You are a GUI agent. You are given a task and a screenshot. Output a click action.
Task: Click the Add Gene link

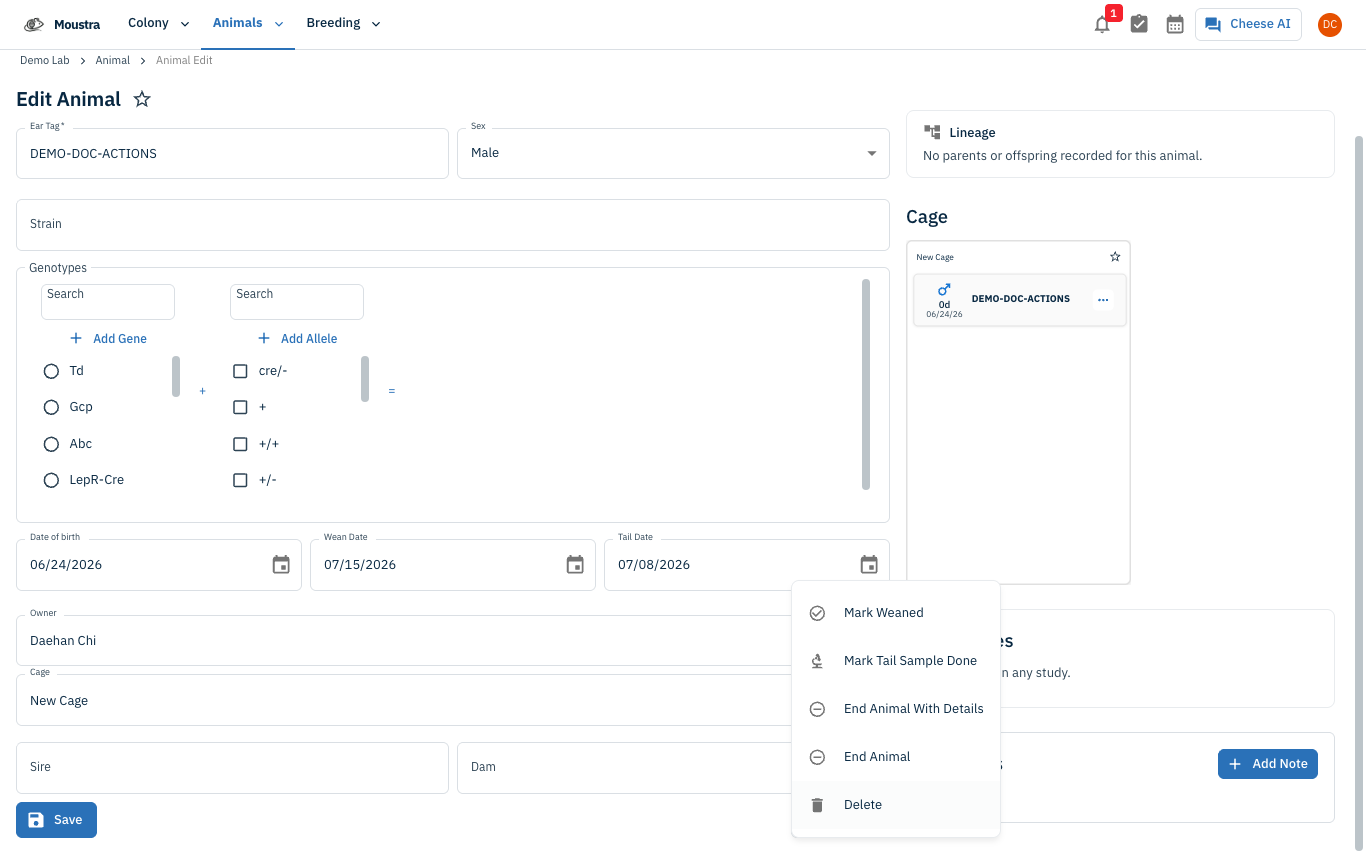(108, 339)
